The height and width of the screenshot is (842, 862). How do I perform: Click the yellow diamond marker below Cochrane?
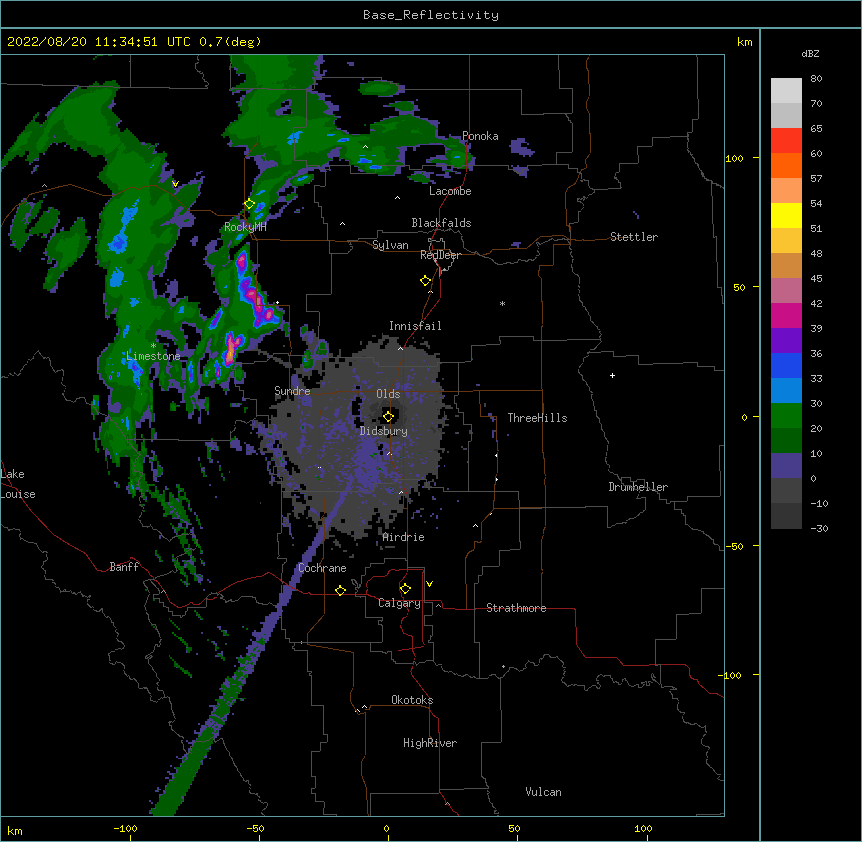tap(340, 590)
